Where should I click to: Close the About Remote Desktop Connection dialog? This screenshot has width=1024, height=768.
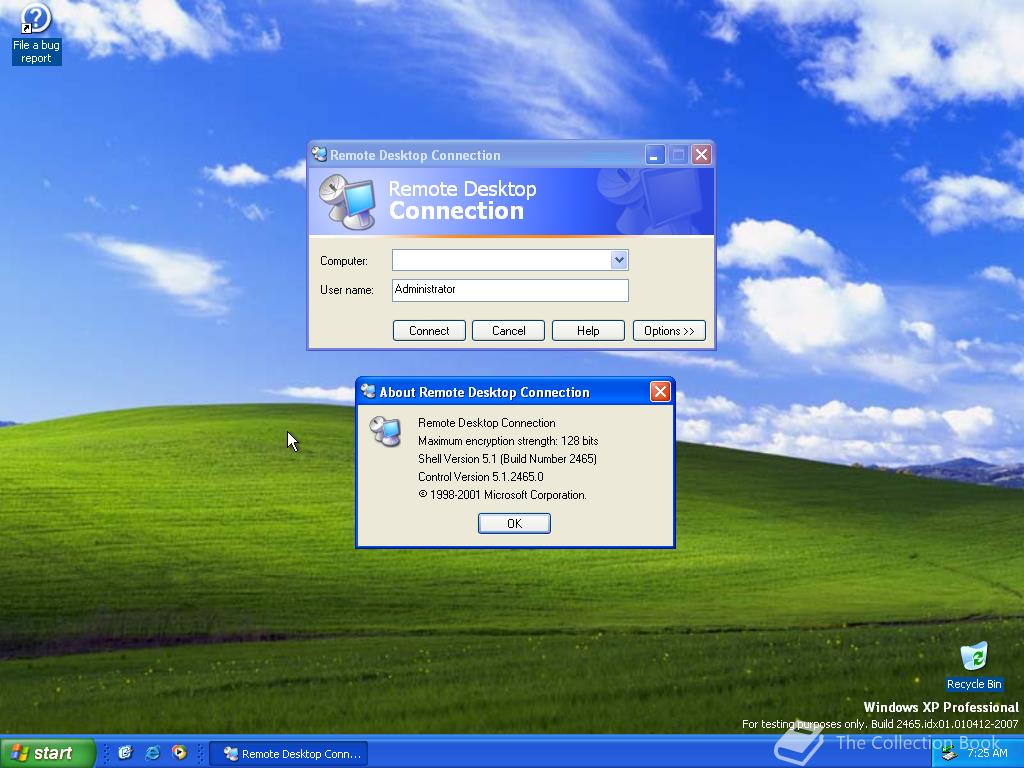click(x=660, y=391)
